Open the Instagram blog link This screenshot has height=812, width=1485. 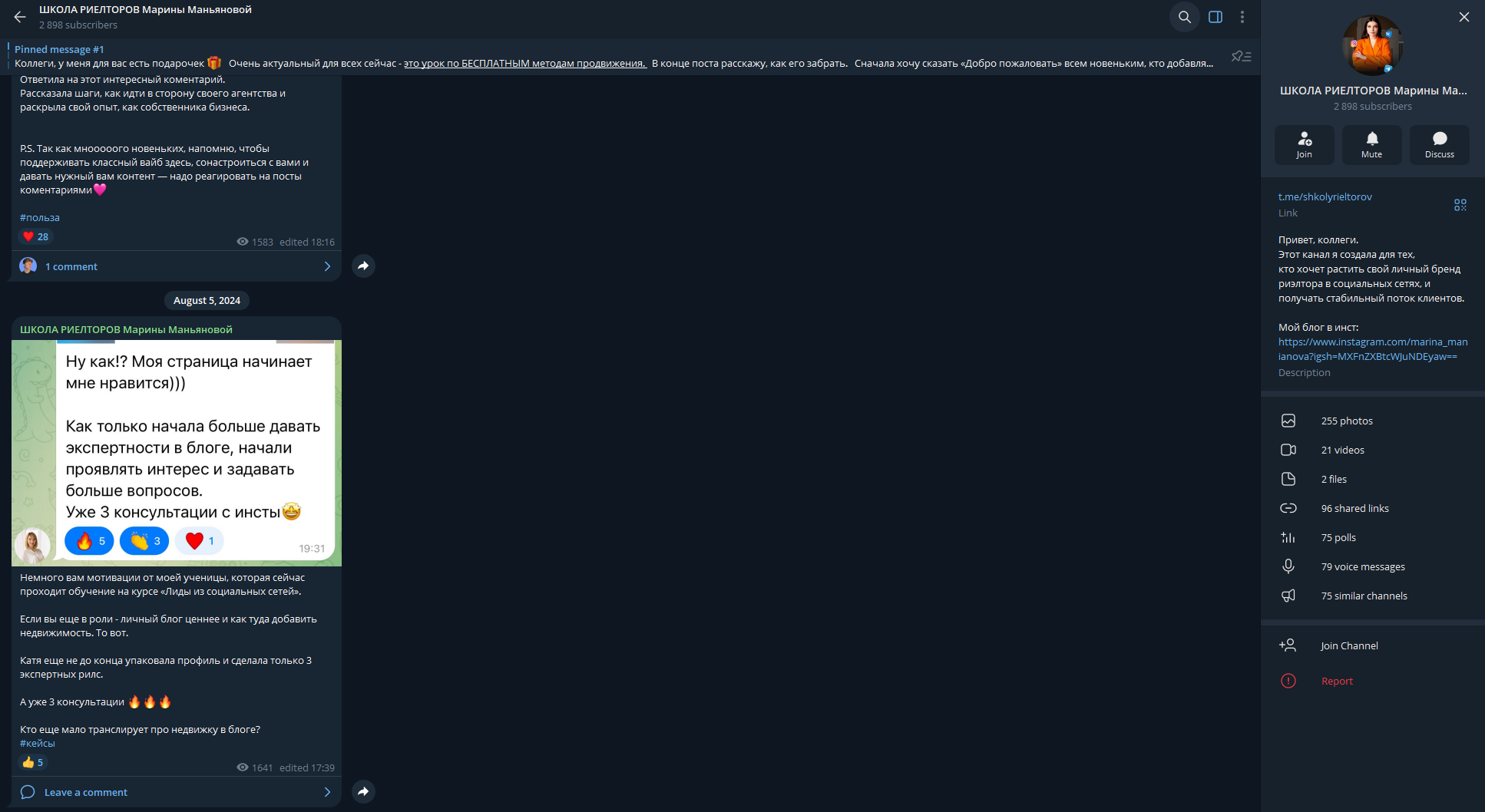[1373, 349]
